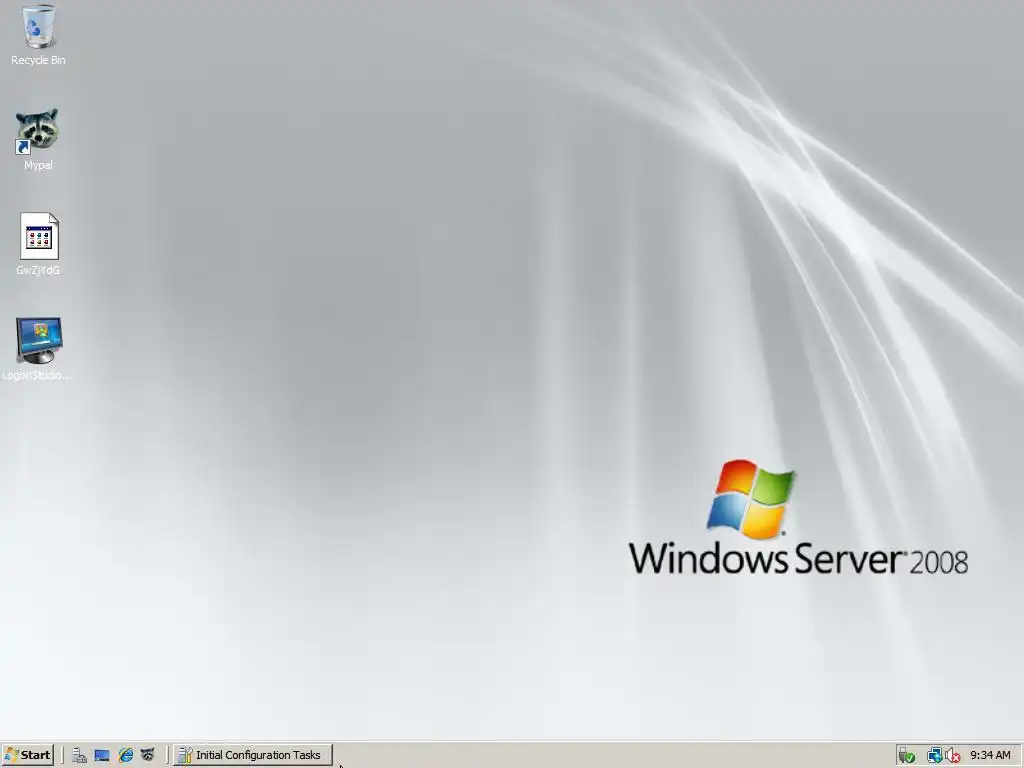
Task: Select the Recycle Bin desktop icon
Action: [38, 35]
